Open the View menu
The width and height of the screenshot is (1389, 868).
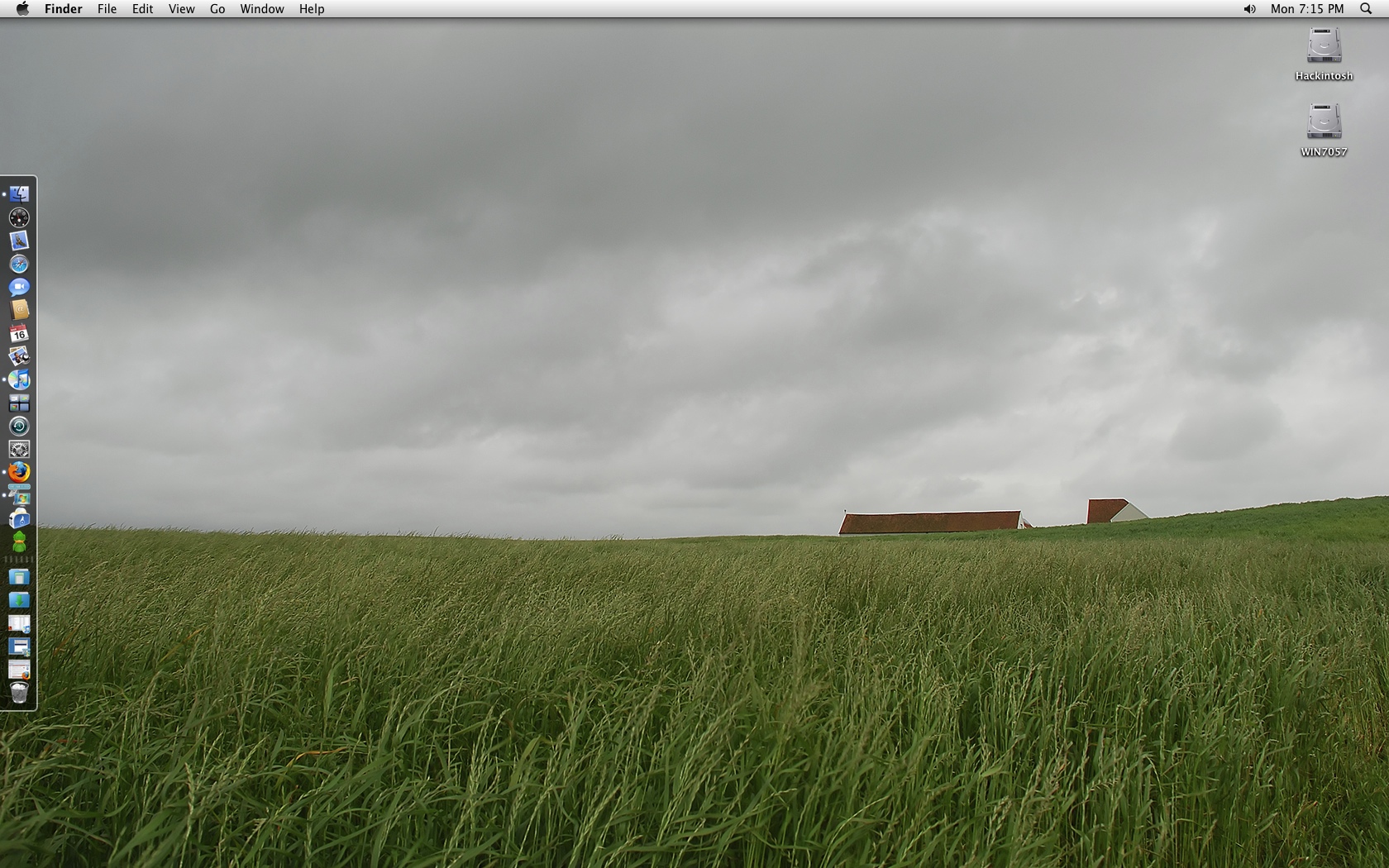pyautogui.click(x=181, y=9)
